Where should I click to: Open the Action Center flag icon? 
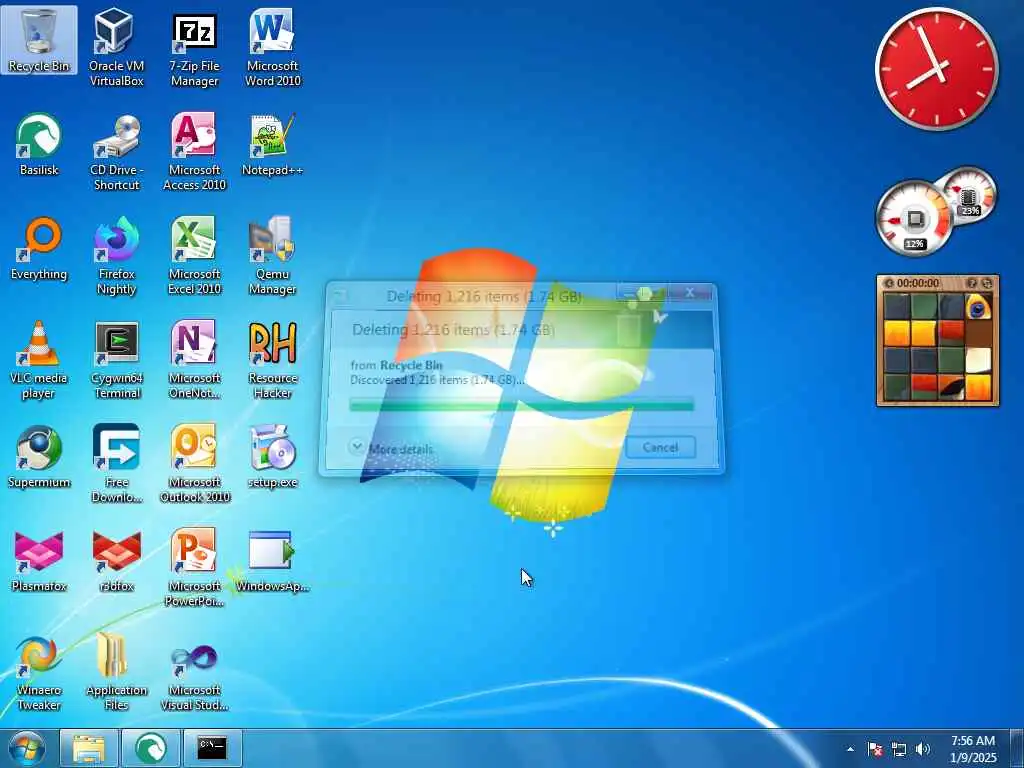coord(875,749)
